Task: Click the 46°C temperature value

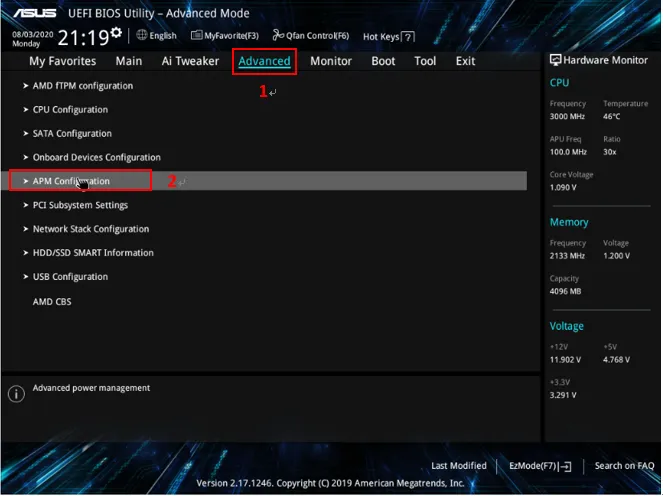Action: 611,117
